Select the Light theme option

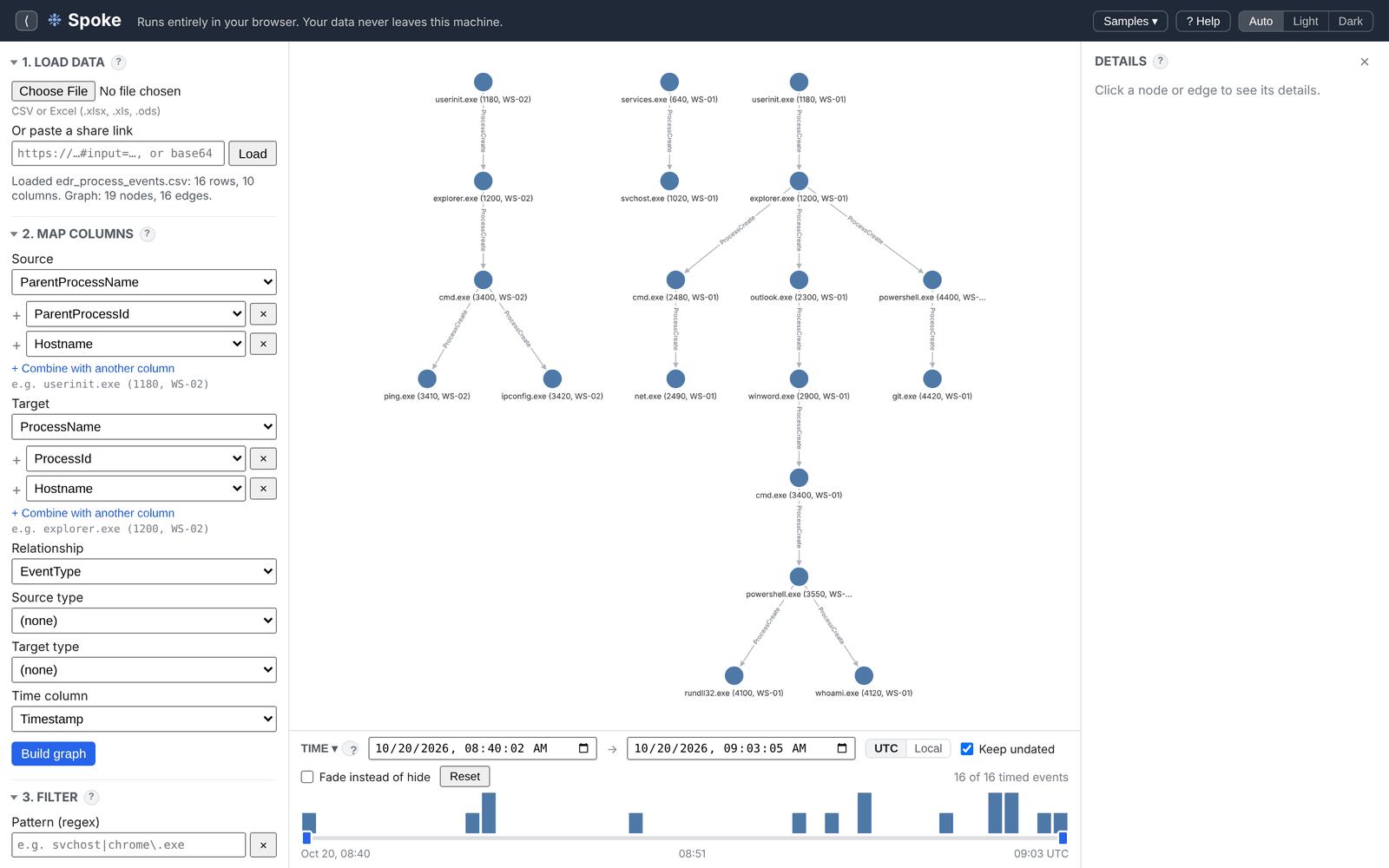click(x=1305, y=21)
